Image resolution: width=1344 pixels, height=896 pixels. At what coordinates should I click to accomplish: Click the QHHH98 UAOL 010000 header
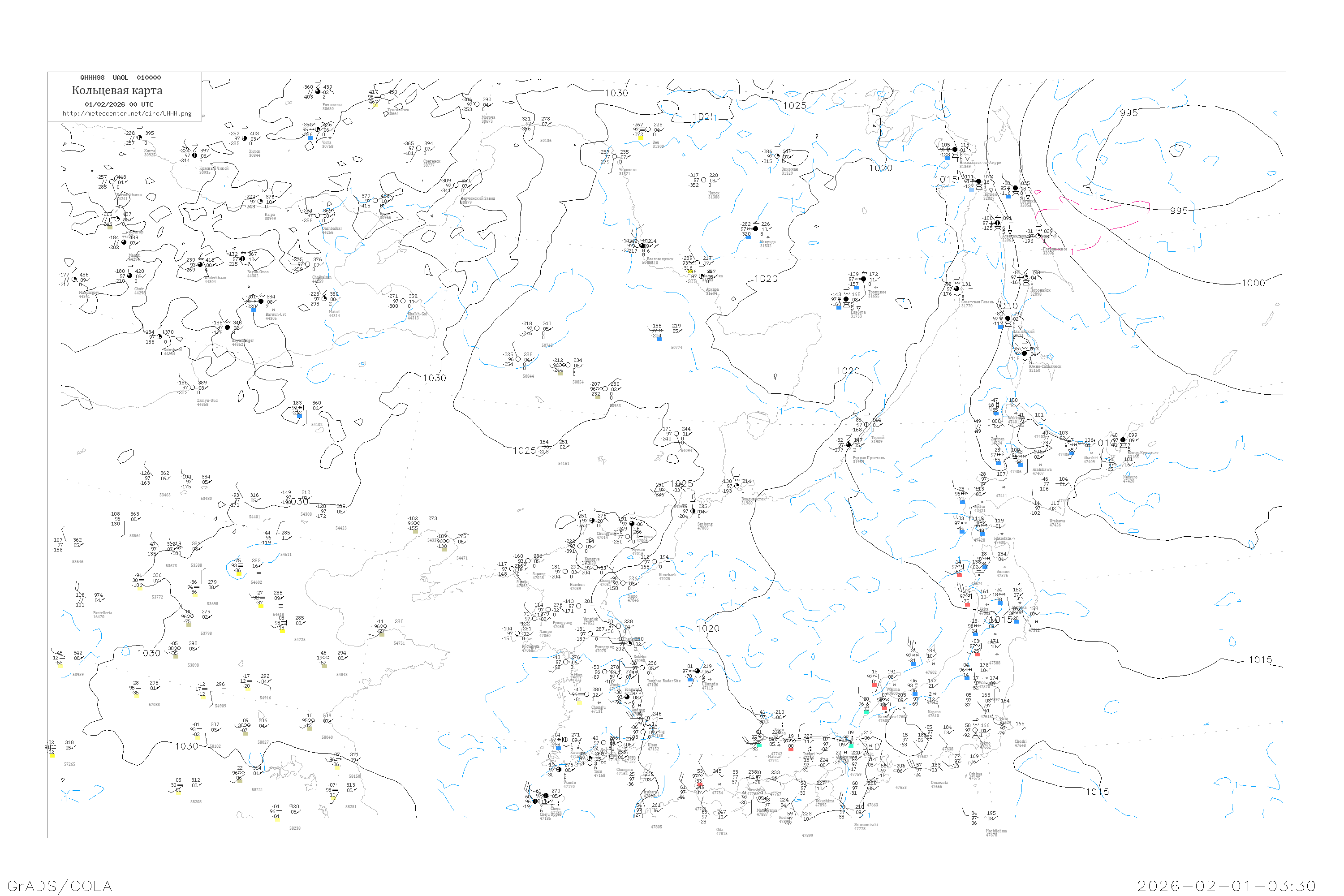click(x=121, y=78)
